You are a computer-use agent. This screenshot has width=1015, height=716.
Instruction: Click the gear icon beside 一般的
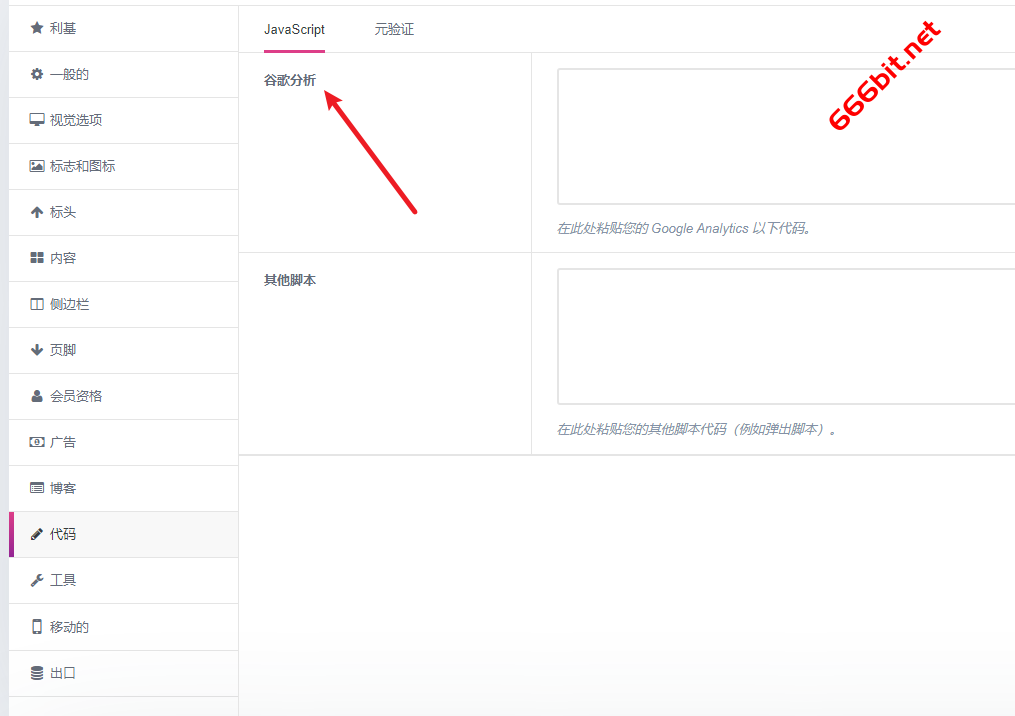(x=37, y=74)
